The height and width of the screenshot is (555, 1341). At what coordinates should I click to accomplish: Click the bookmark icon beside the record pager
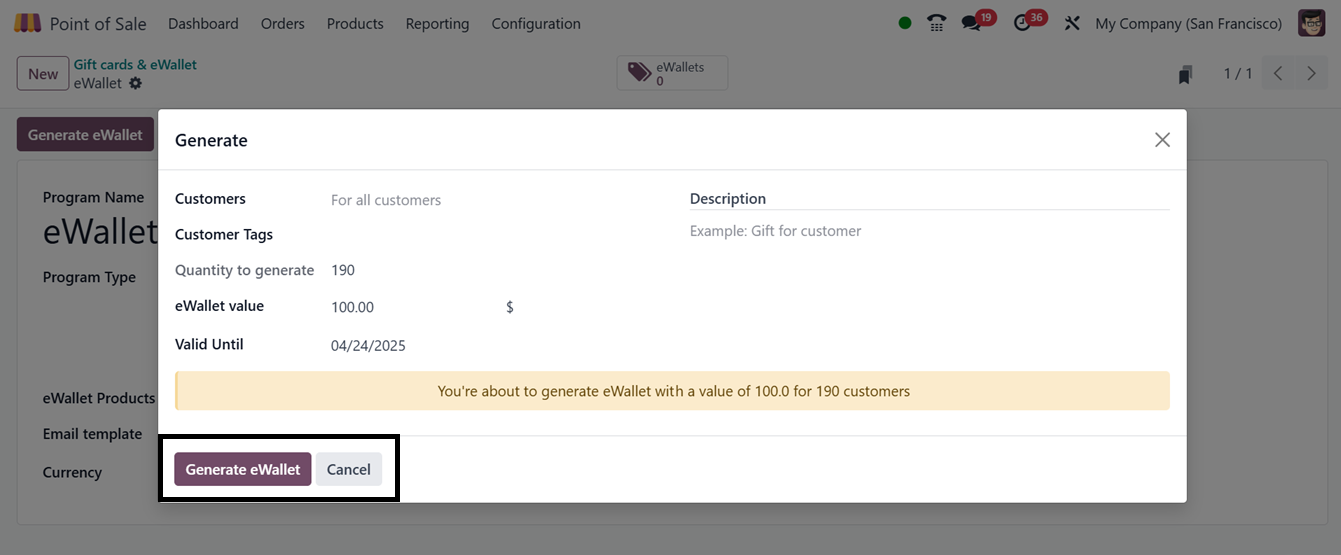point(1186,74)
